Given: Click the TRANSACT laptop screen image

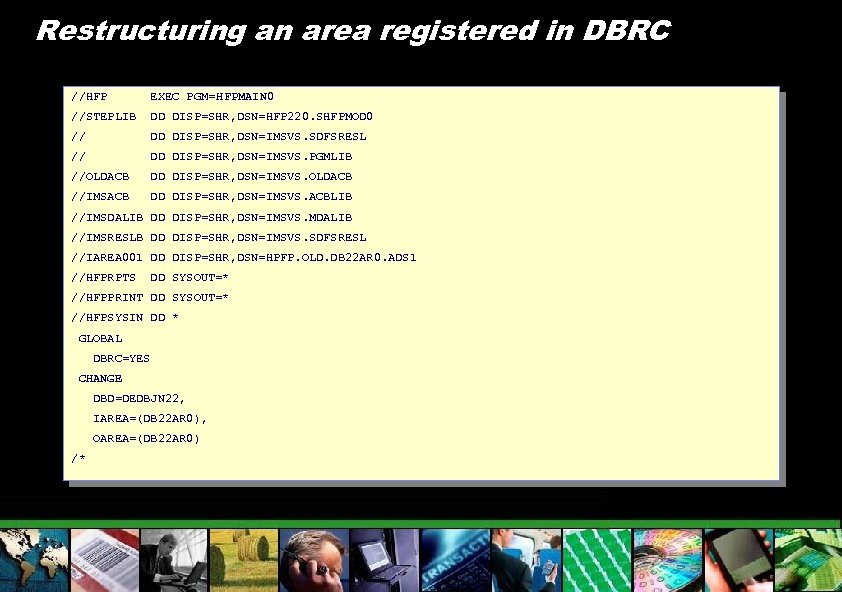Looking at the screenshot, I should pos(455,560).
